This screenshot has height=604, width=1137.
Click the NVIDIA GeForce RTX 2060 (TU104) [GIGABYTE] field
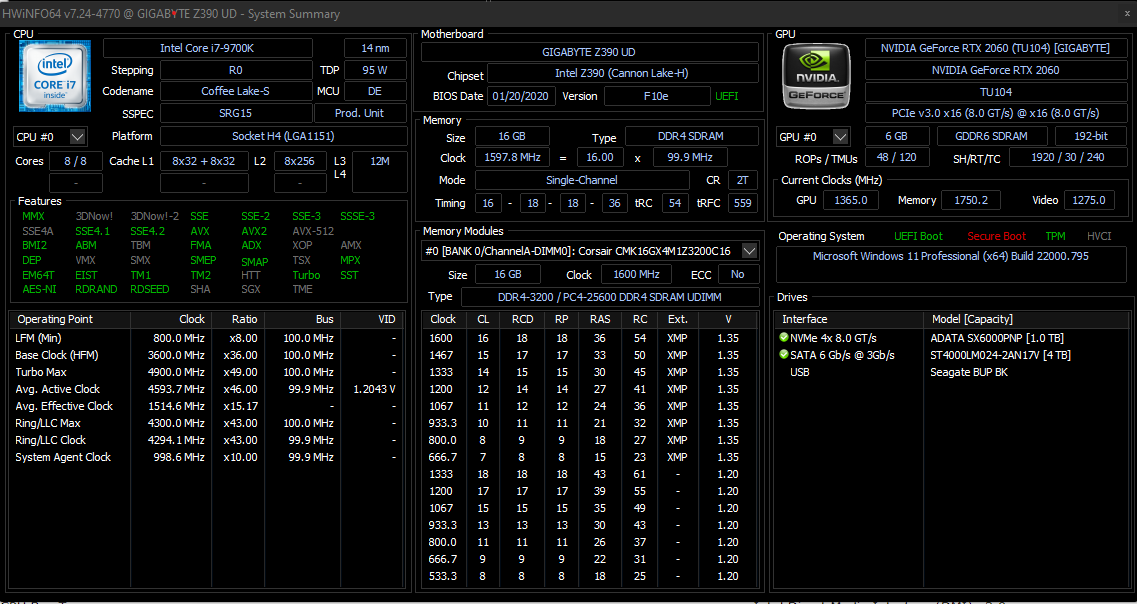[995, 48]
